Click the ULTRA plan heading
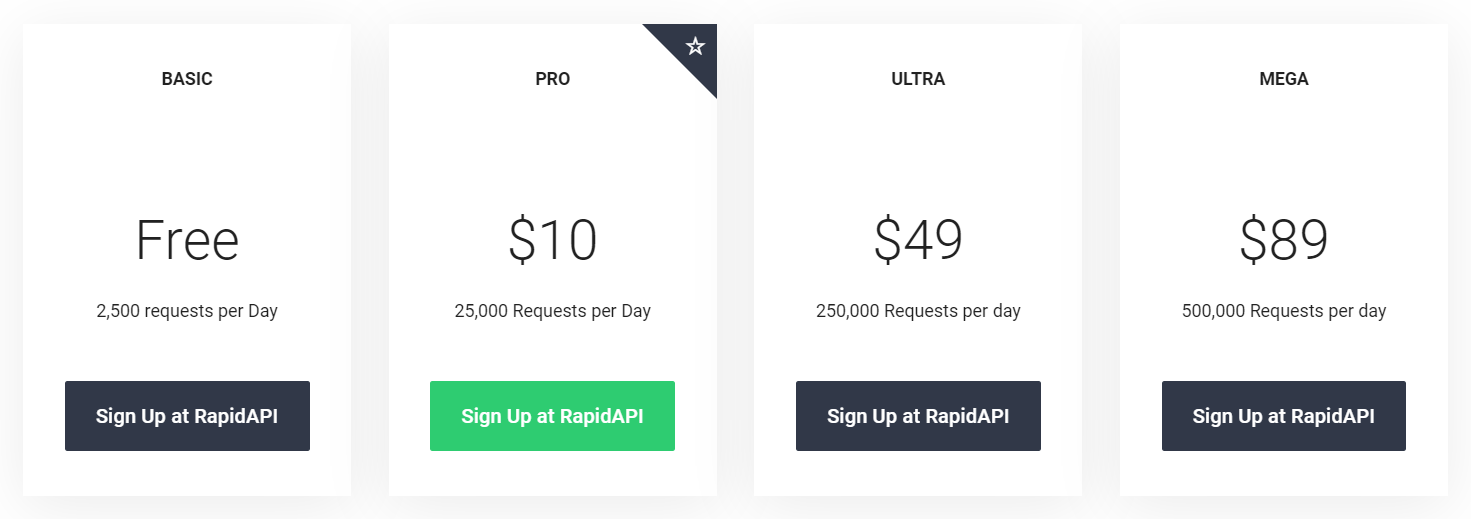Viewport: 1471px width, 519px height. tap(918, 79)
